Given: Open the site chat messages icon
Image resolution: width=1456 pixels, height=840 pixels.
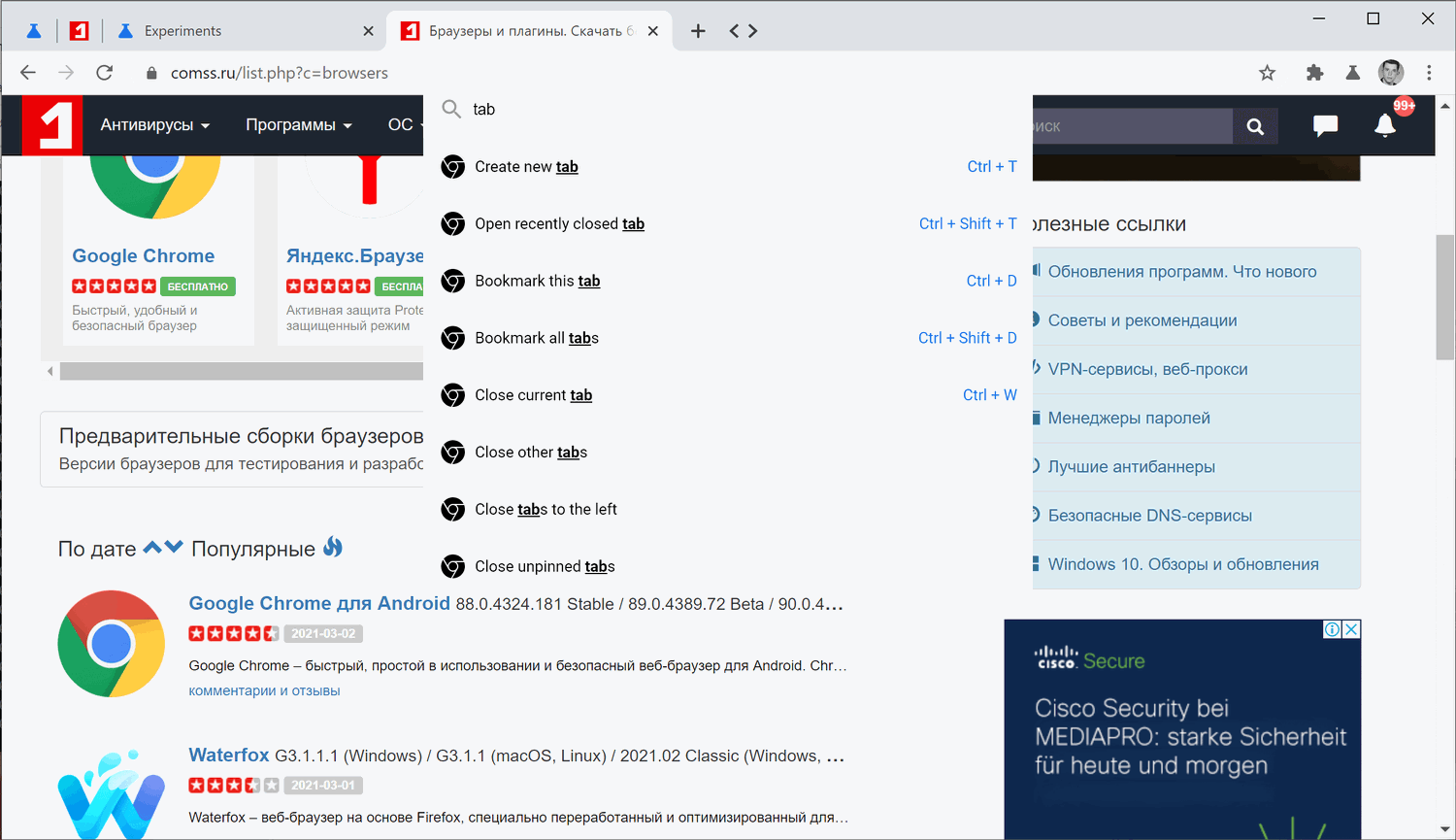Looking at the screenshot, I should 1325,125.
